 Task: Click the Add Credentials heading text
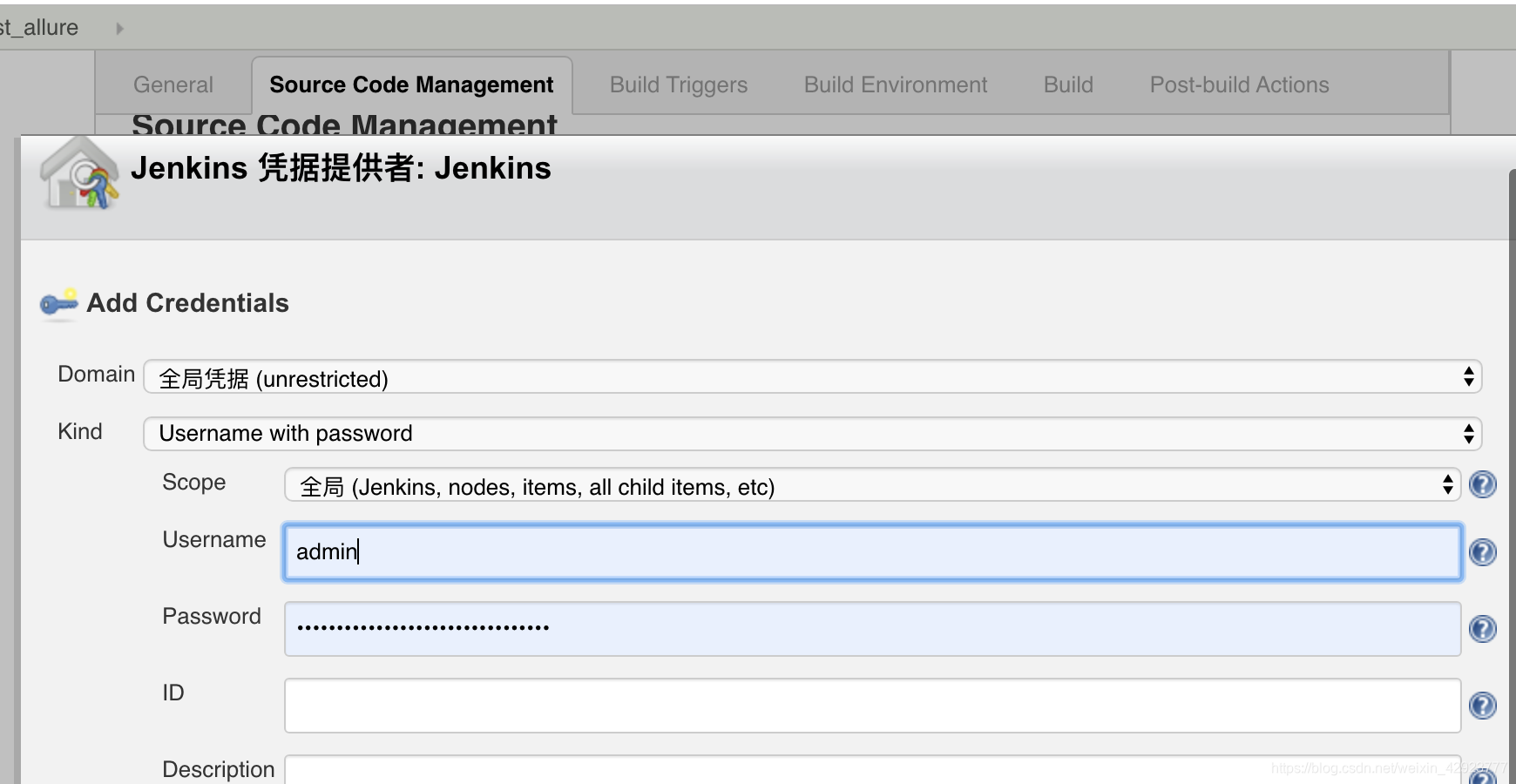tap(187, 303)
